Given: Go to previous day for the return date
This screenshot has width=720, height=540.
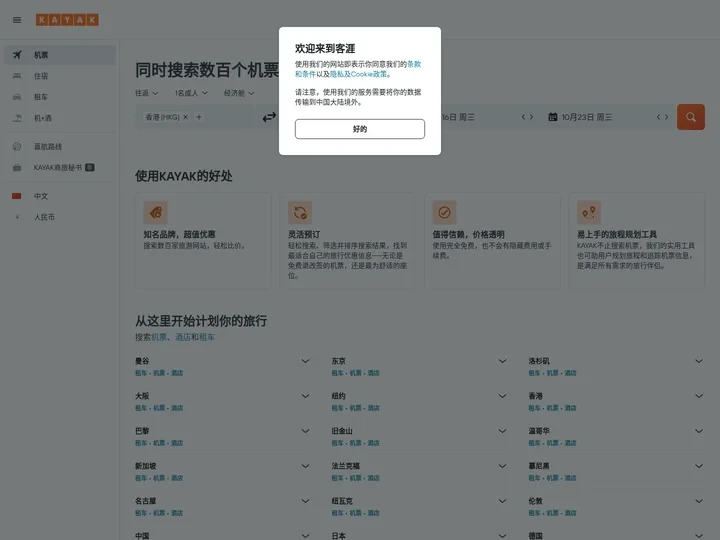Looking at the screenshot, I should tap(658, 118).
